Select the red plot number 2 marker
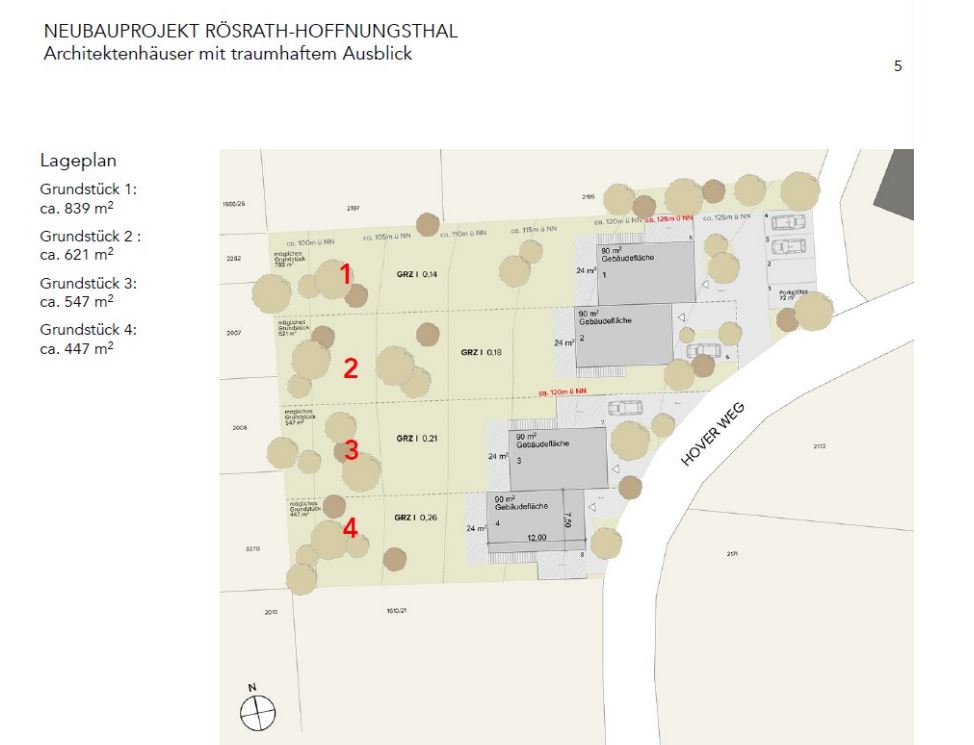Viewport: 974px width, 745px height. pyautogui.click(x=350, y=369)
